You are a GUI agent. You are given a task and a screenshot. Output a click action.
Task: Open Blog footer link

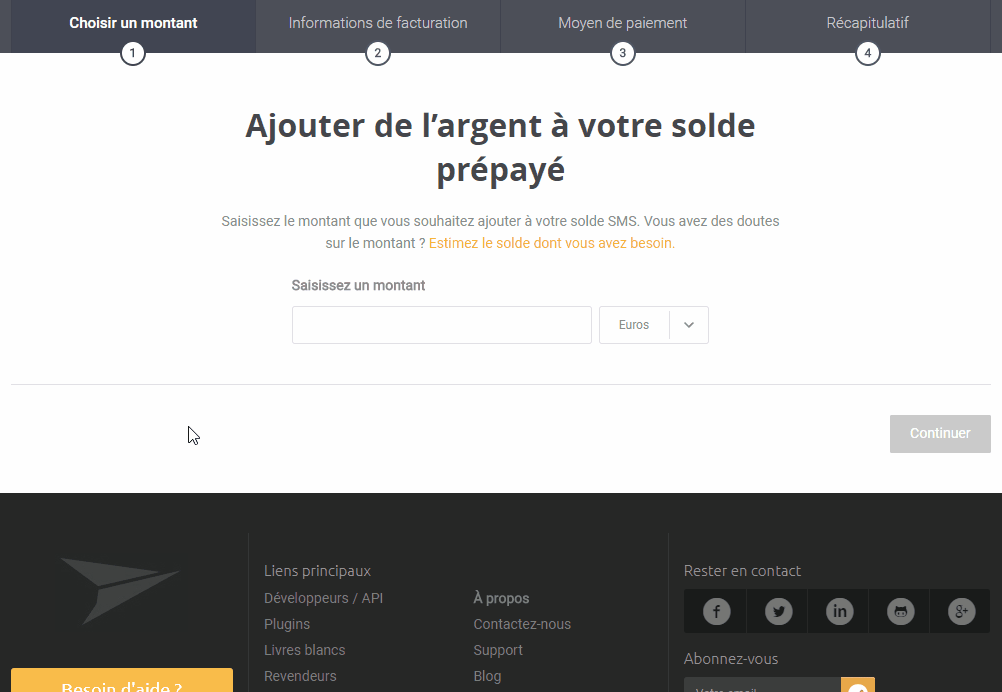487,676
